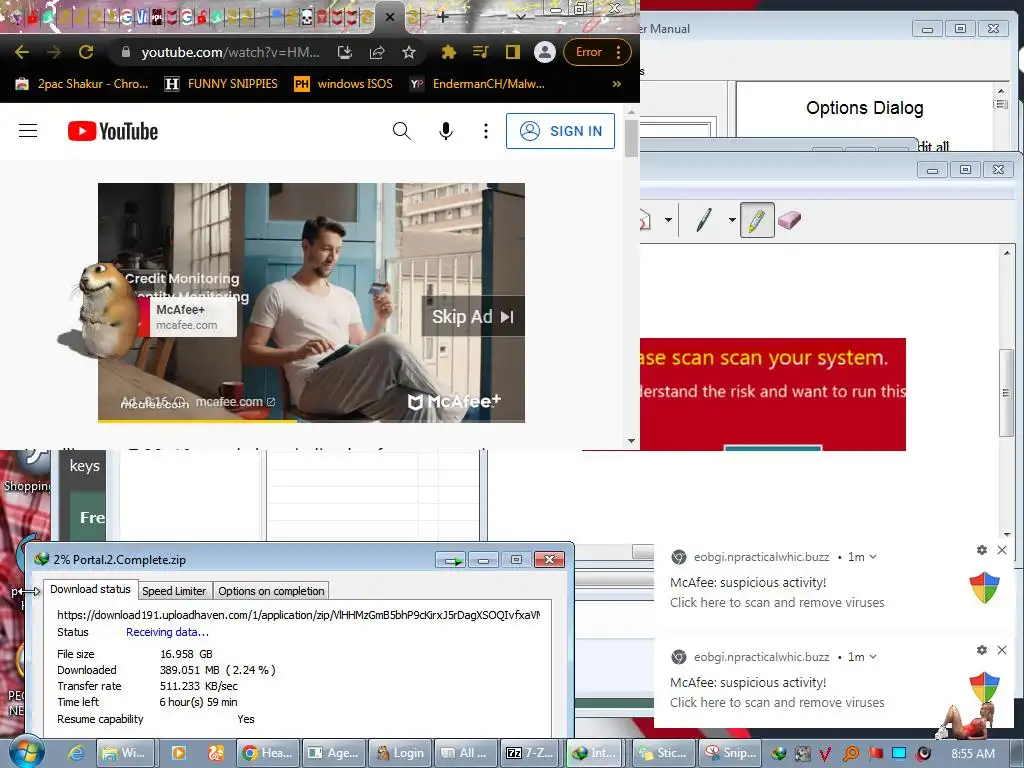
Task: Show more bookmarks chevron
Action: (616, 84)
